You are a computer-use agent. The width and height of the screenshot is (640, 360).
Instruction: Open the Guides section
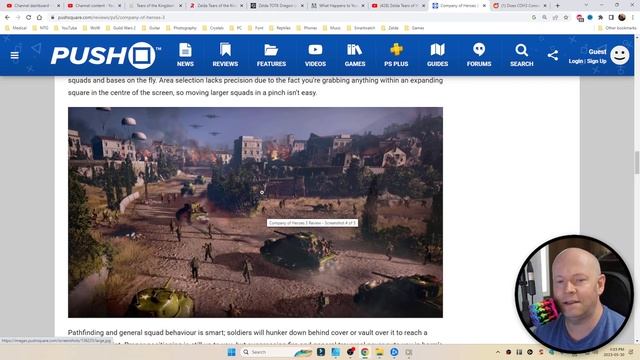(x=437, y=55)
